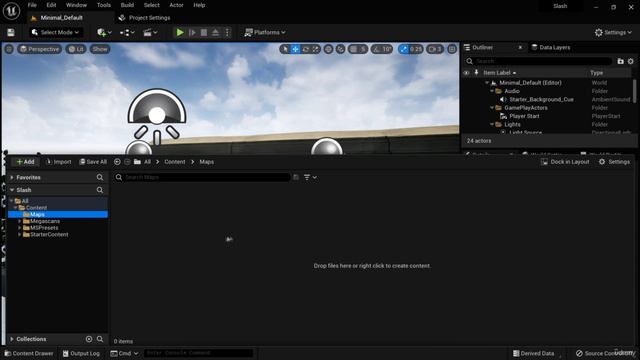
Task: Collapse the Lights folder in Outliner
Action: pyautogui.click(x=492, y=124)
